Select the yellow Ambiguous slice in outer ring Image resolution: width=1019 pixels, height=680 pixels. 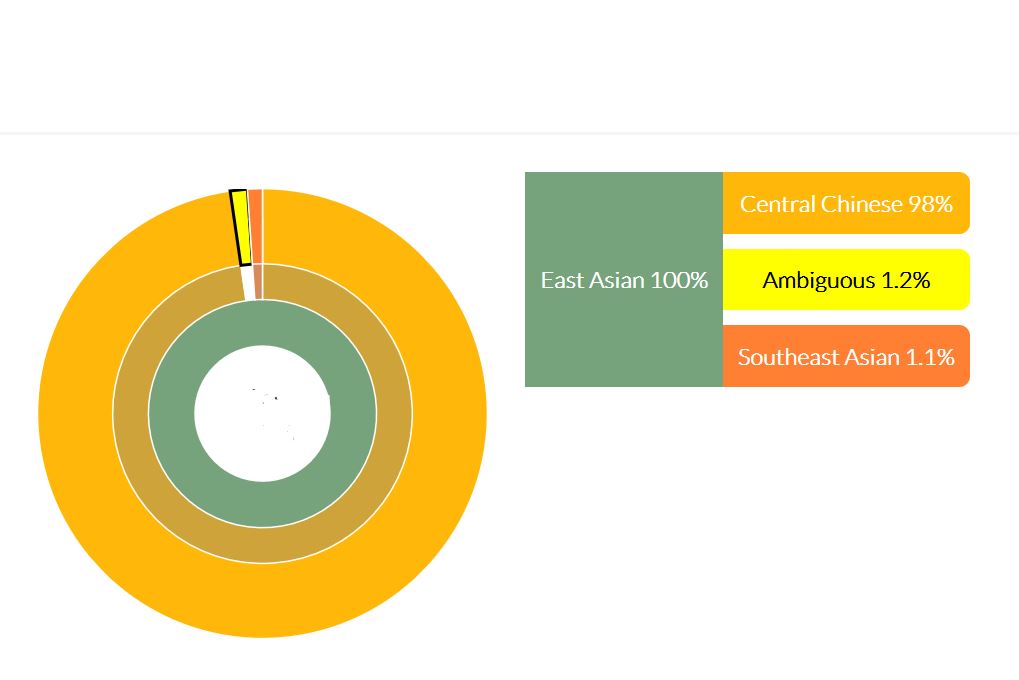240,228
